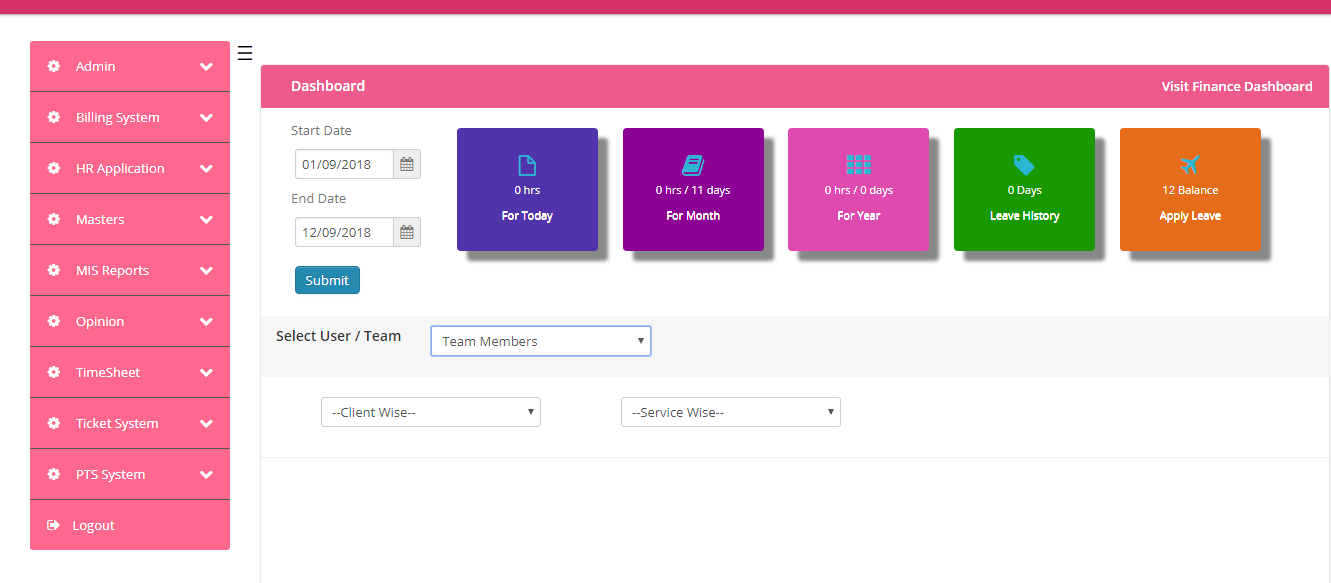Click the book icon on For Month card
The width and height of the screenshot is (1331, 583).
[x=693, y=165]
